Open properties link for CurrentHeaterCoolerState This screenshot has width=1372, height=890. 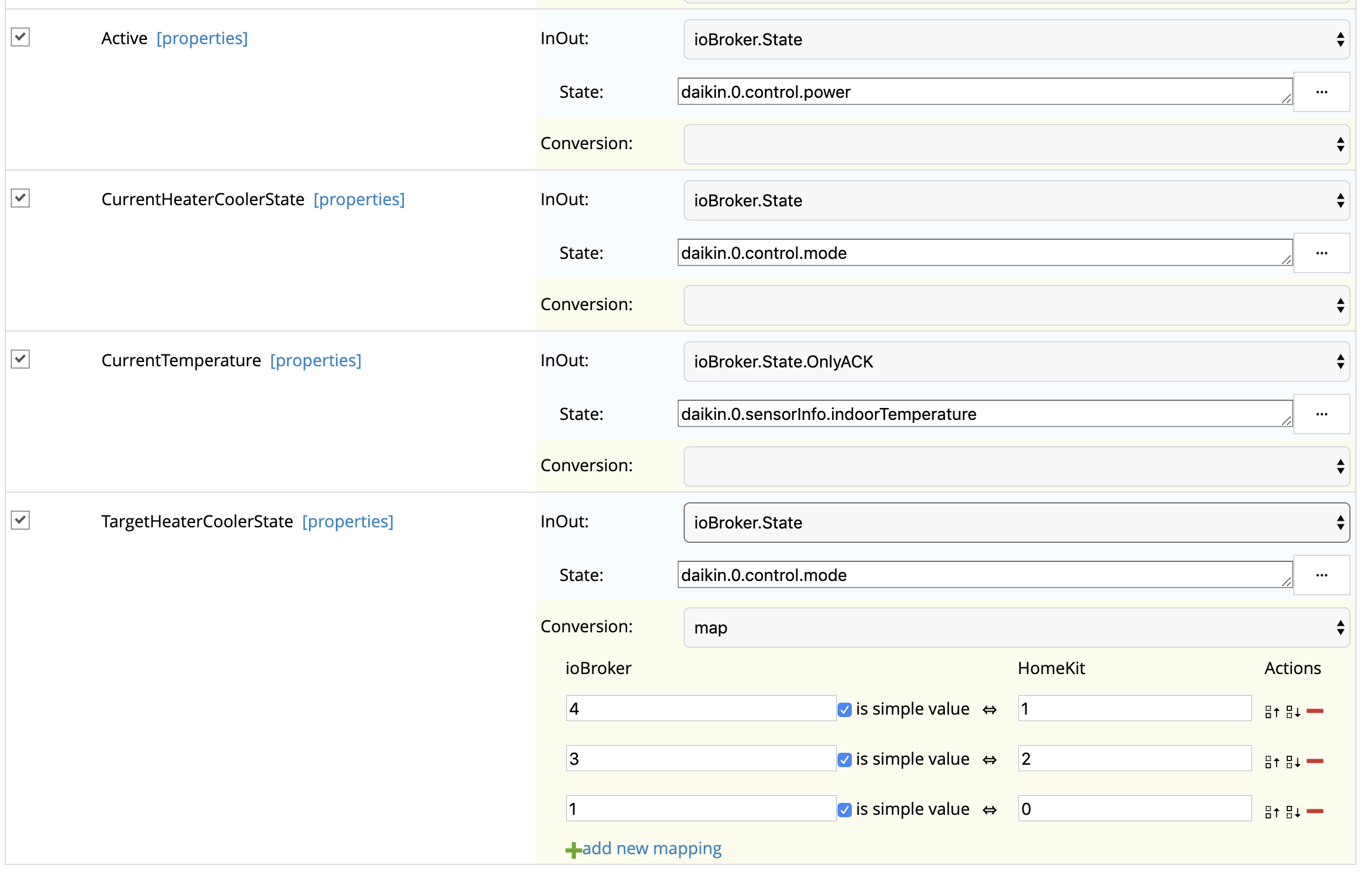click(x=359, y=199)
